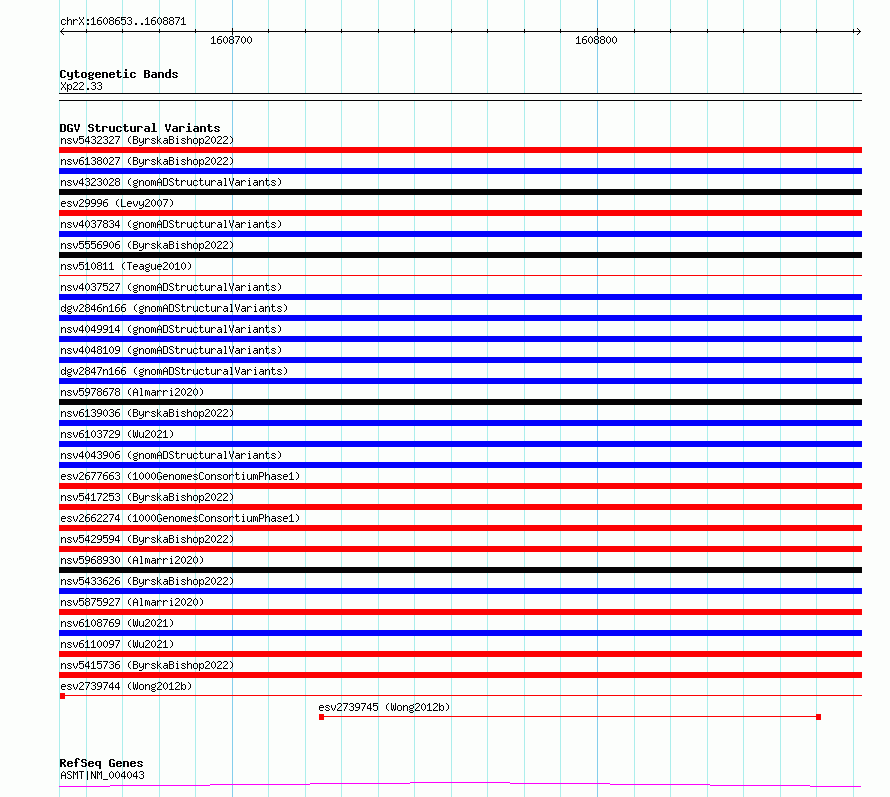Click the esv2739745 thin red feature line
890x797 pixels.
570,717
